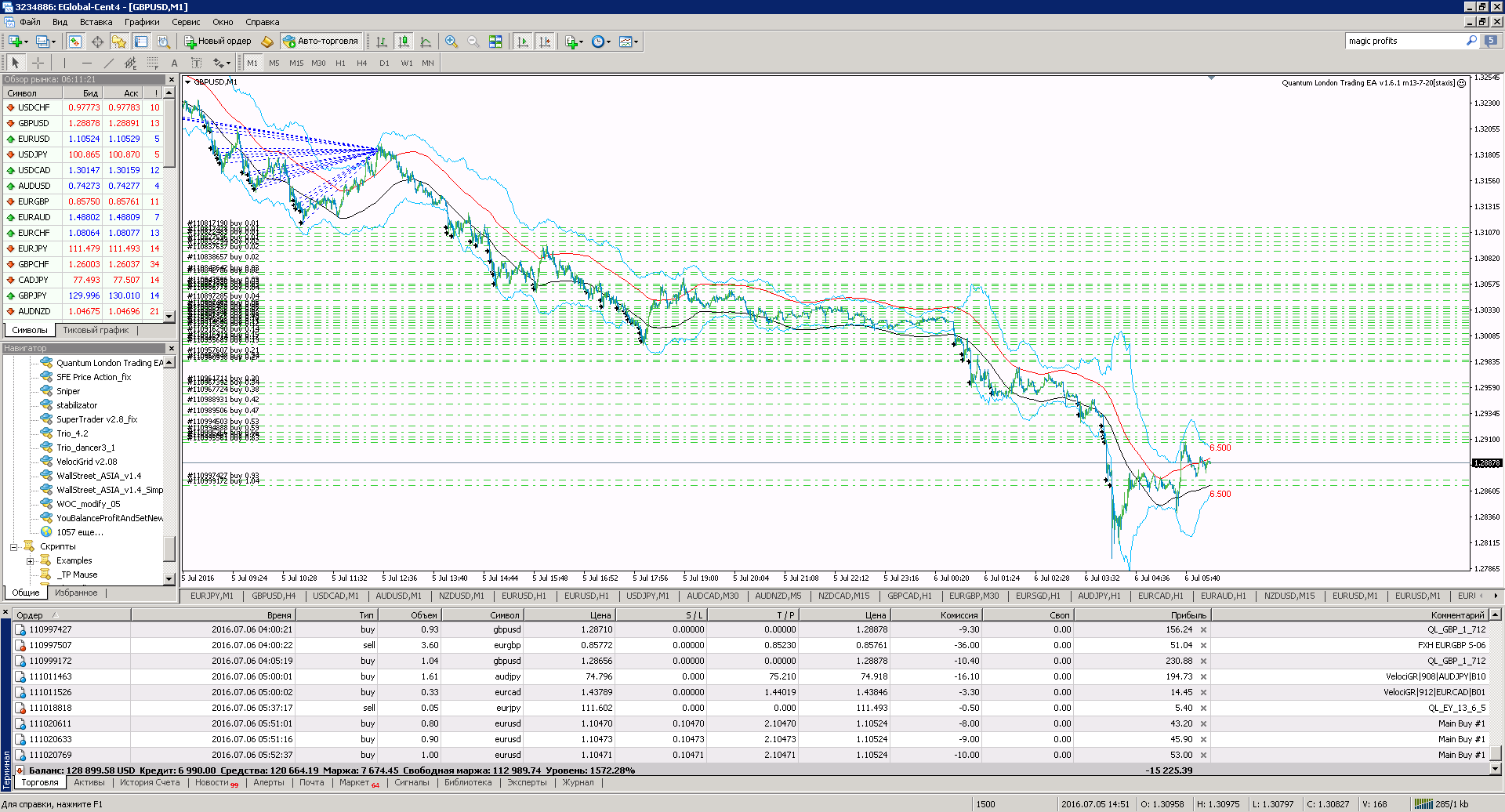1505x812 pixels.
Task: Select the text label tool
Action: [196, 63]
